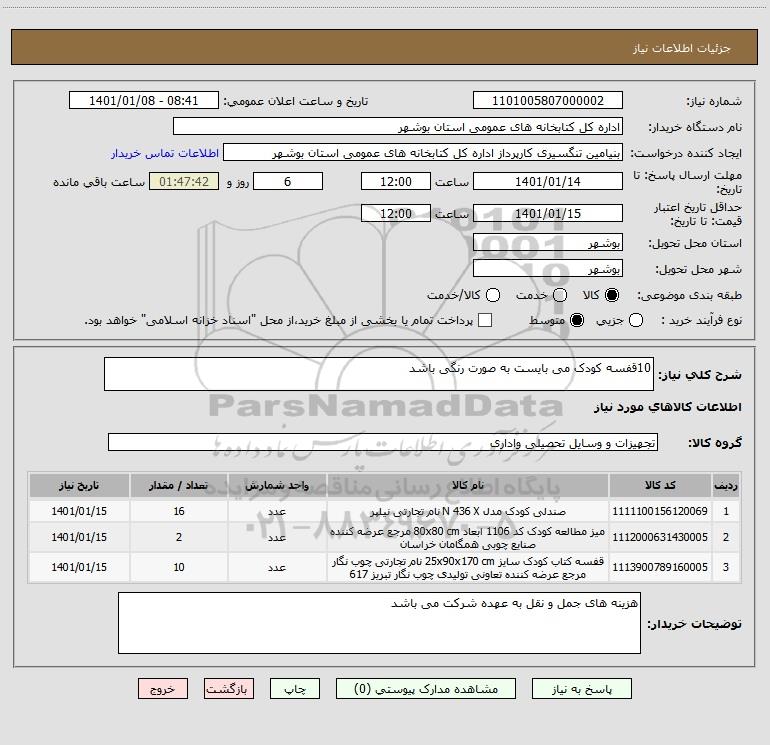Click quantity 2 in row 2
The width and height of the screenshot is (770, 745).
(x=179, y=537)
